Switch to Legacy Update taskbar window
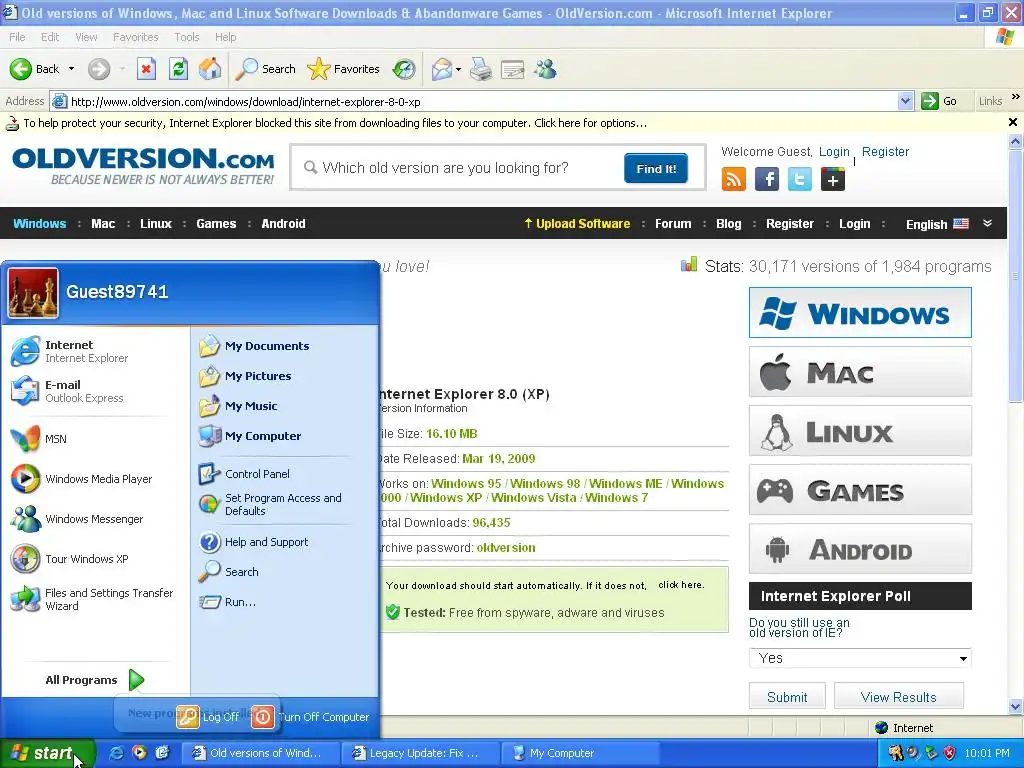Image resolution: width=1024 pixels, height=768 pixels. (421, 753)
